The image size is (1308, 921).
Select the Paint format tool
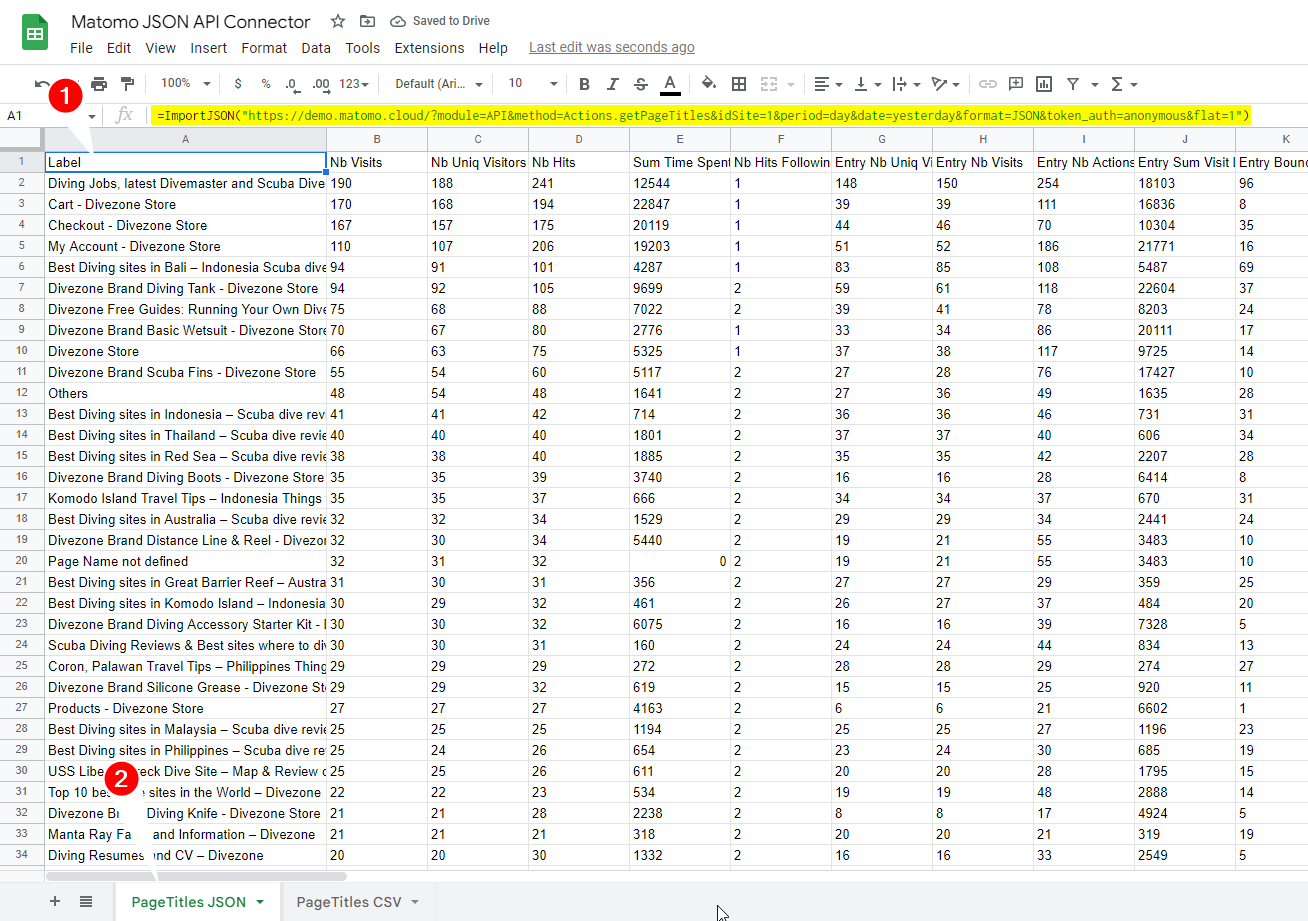[127, 84]
